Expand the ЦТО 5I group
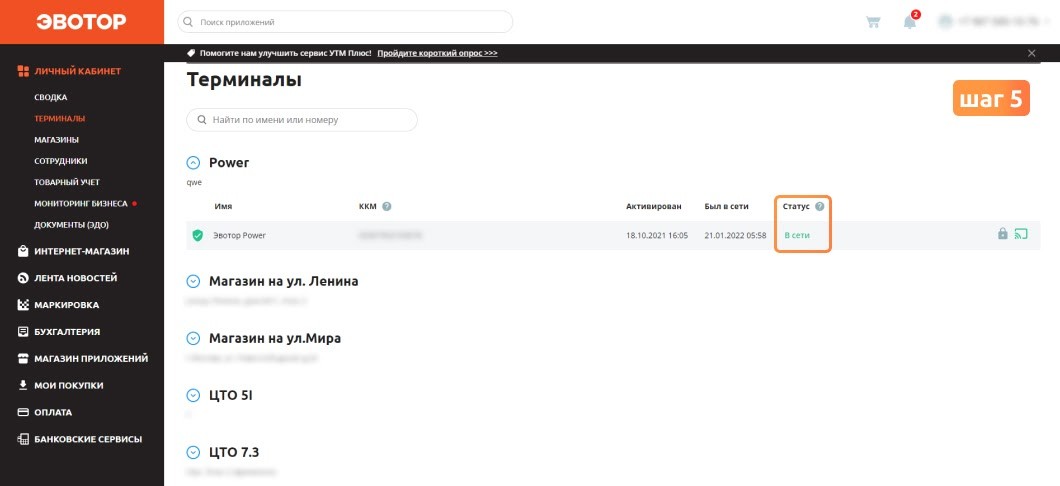Image resolution: width=1060 pixels, height=486 pixels. coord(193,395)
